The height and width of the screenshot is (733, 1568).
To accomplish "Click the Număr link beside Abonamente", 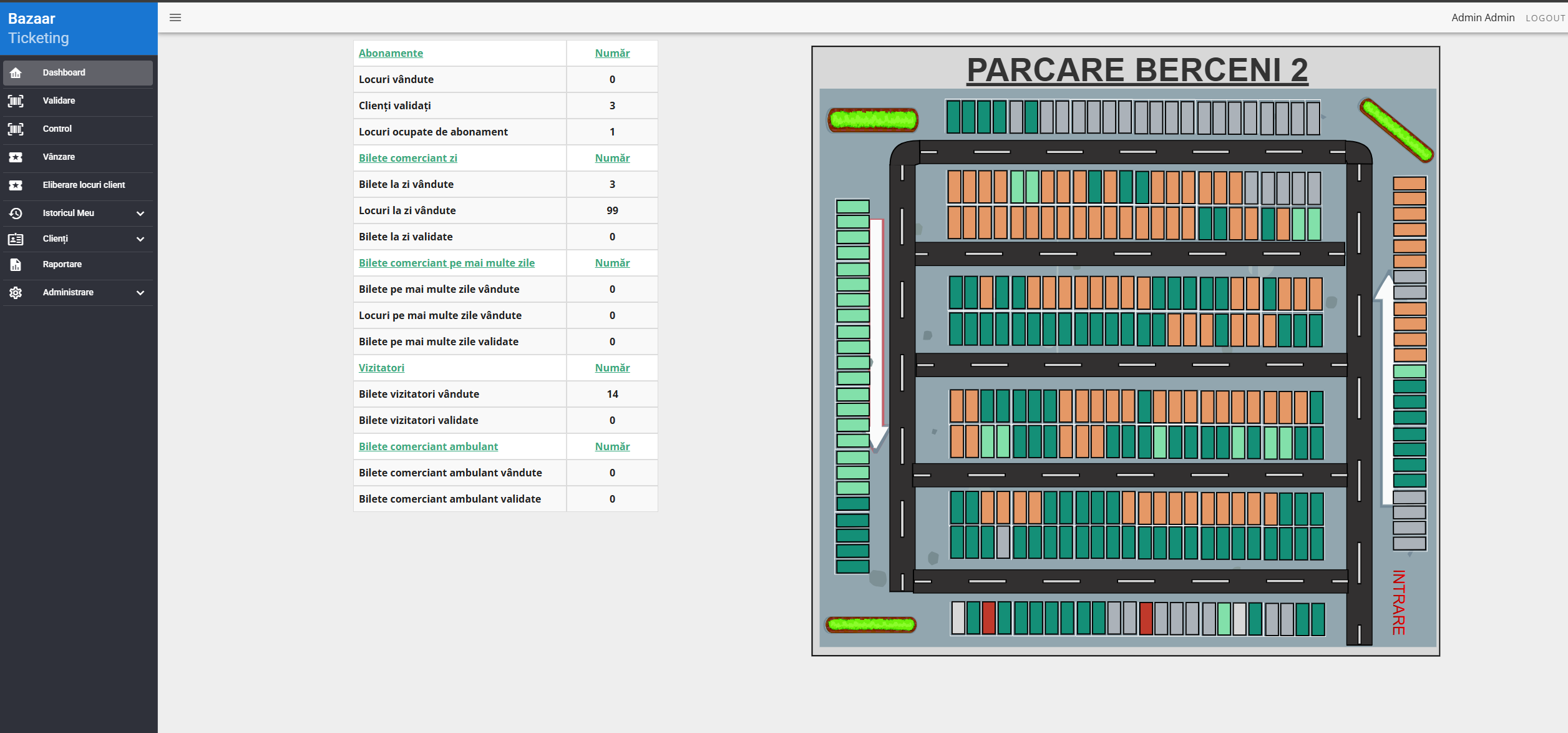I will tap(612, 53).
